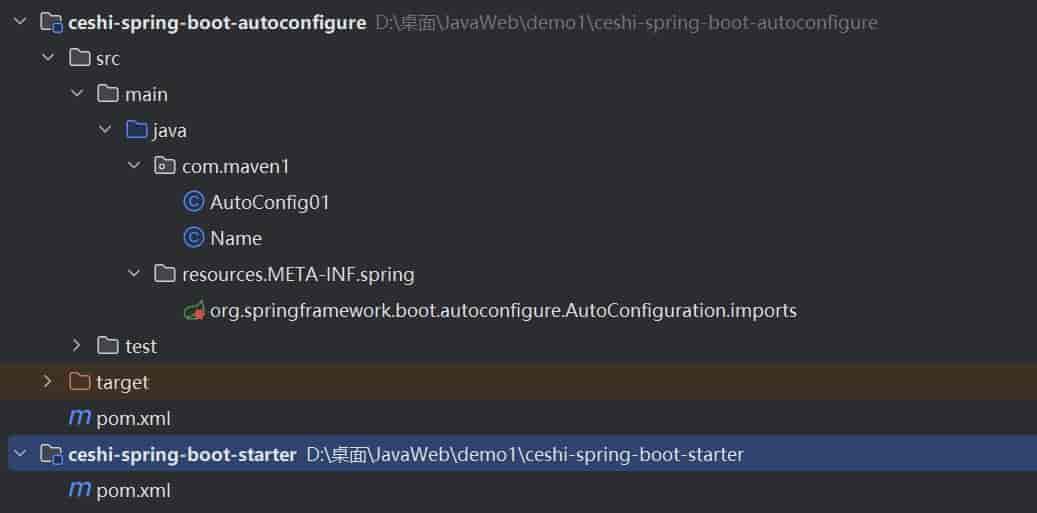Expand the test folder
Image resolution: width=1037 pixels, height=513 pixels.
[x=77, y=346]
